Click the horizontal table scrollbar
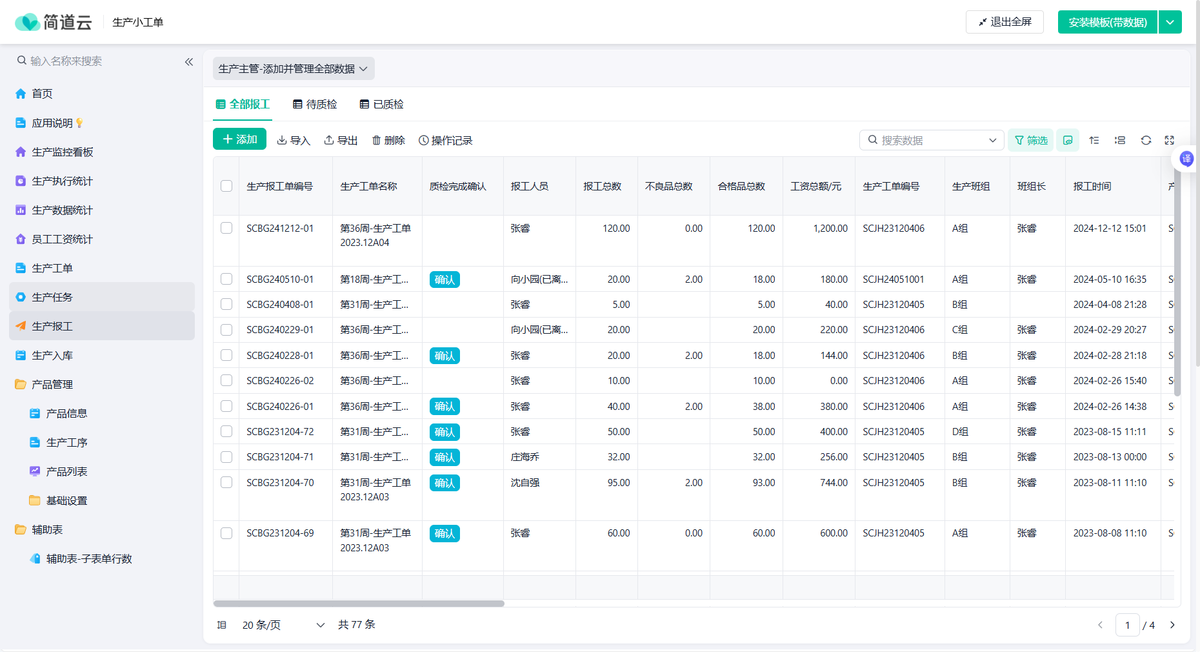 click(x=359, y=603)
